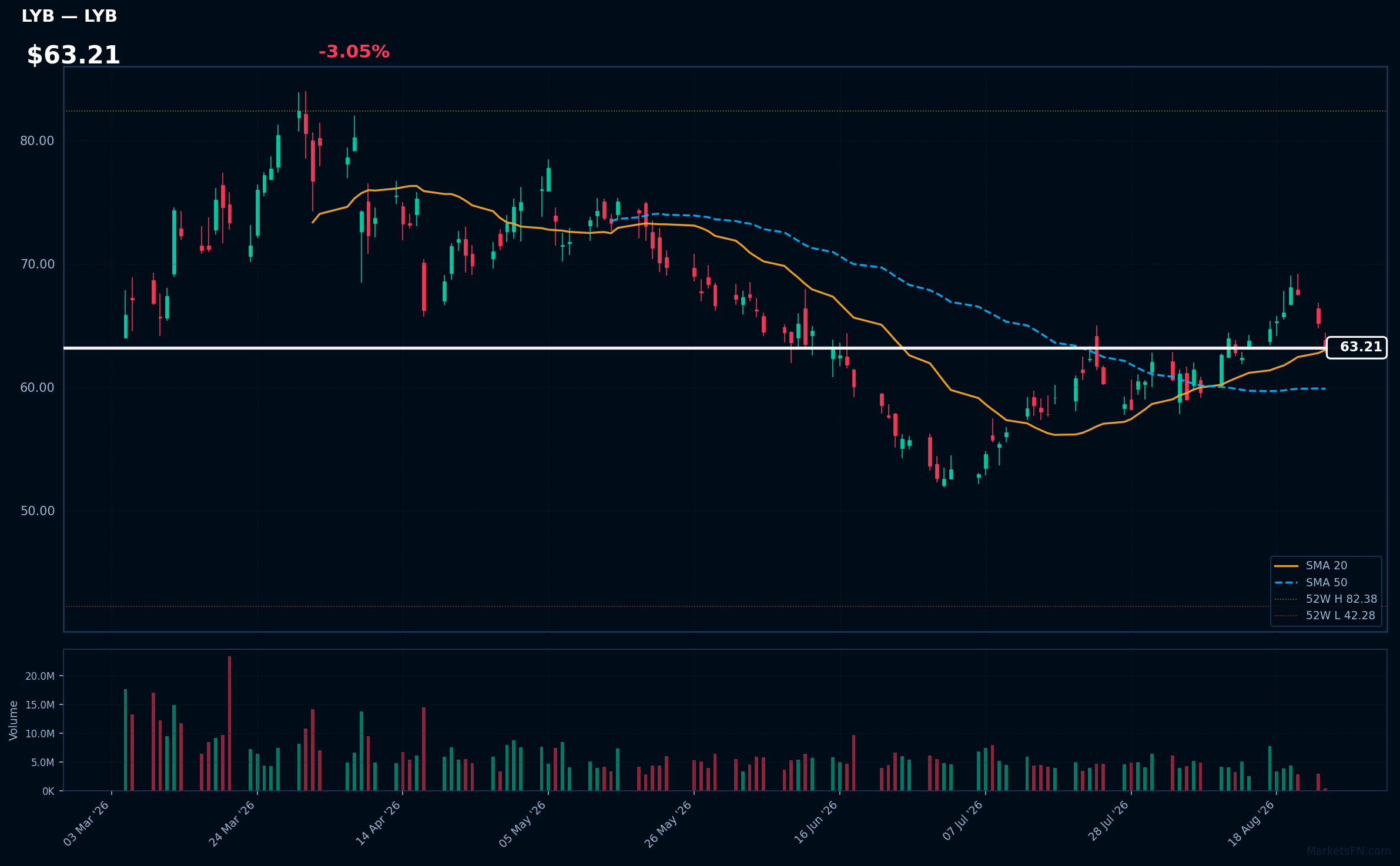Click the 05 May '26 date label
Viewport: 1400px width, 866px height.
(x=523, y=823)
